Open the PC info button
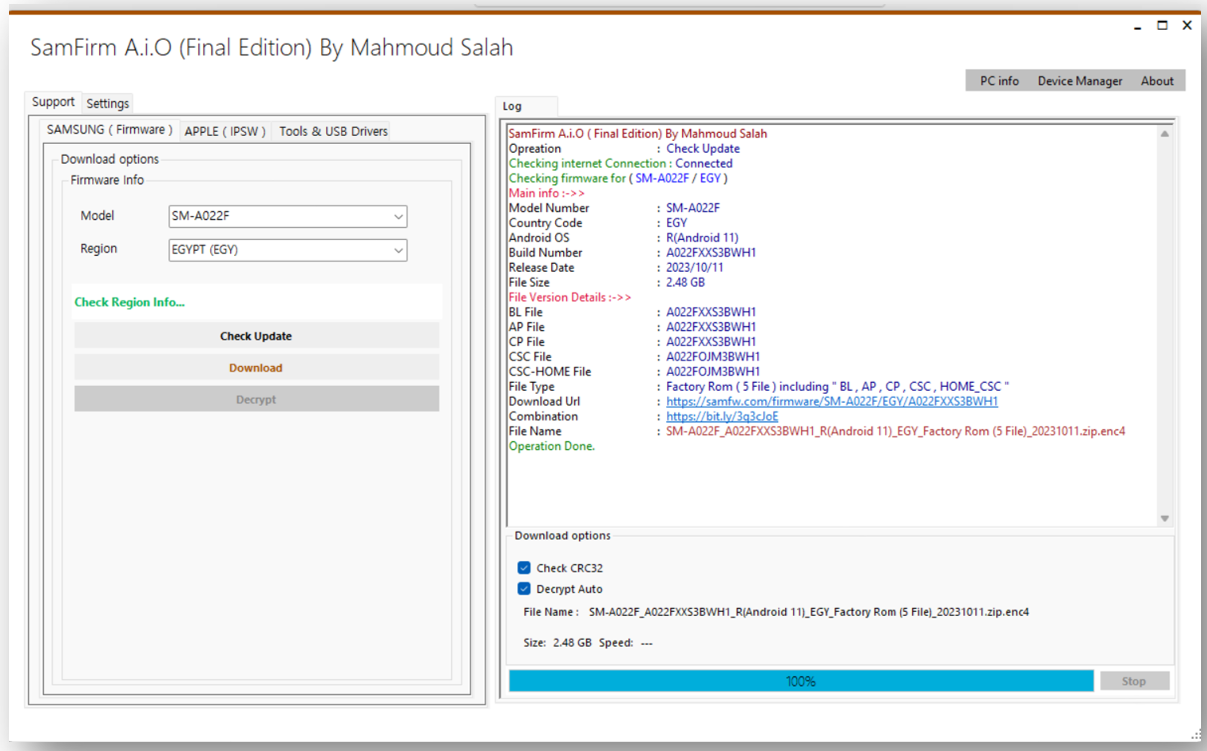This screenshot has width=1207, height=751. [999, 81]
